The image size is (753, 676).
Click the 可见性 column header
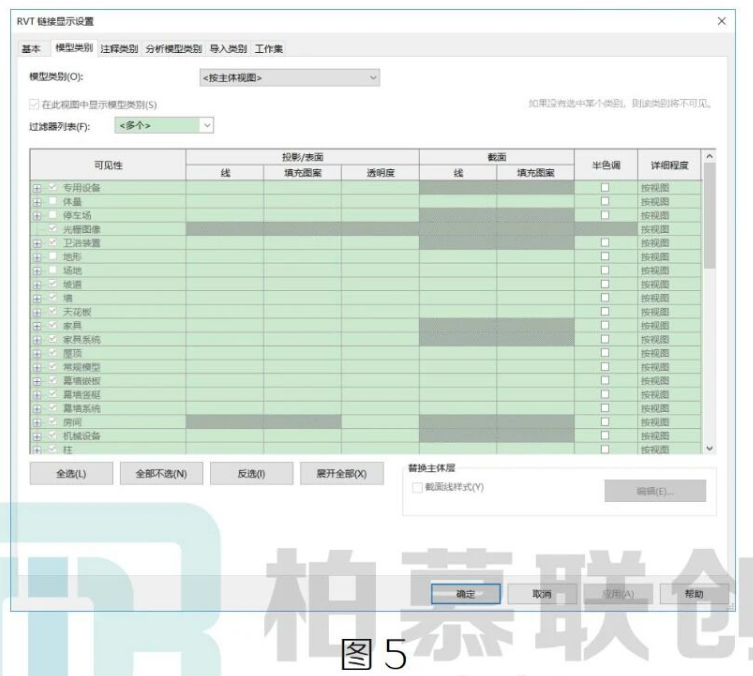(x=108, y=165)
